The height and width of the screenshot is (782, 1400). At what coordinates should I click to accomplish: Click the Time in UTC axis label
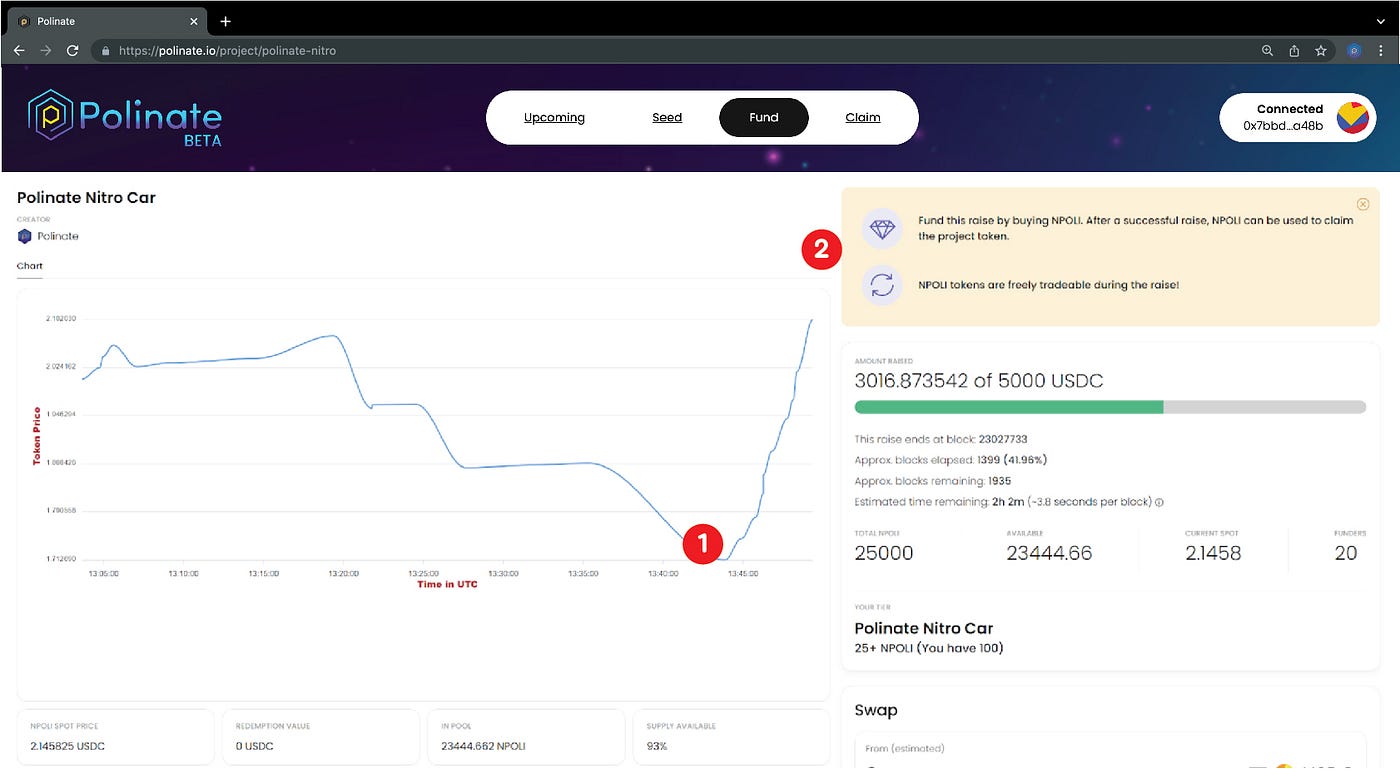coord(447,584)
